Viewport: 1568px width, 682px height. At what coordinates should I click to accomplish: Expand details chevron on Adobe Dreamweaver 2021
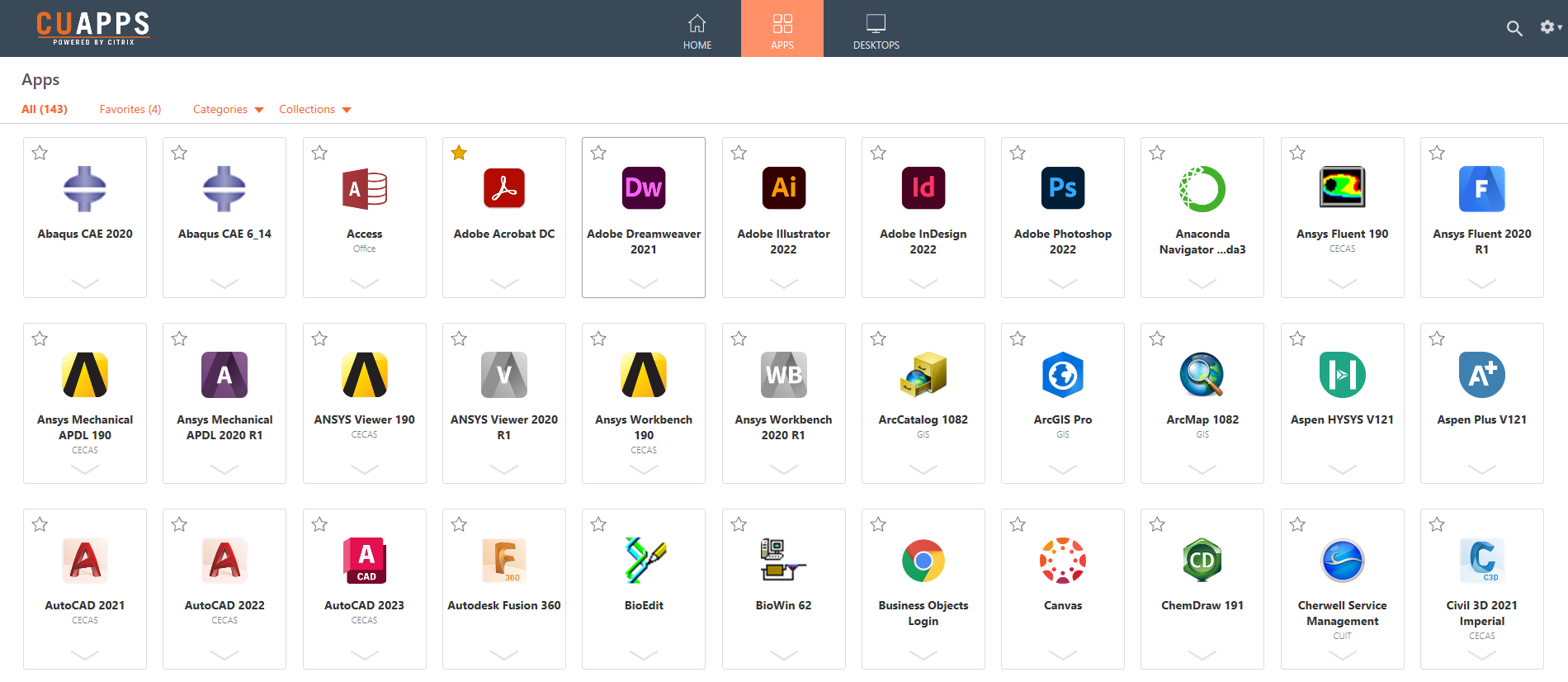[x=644, y=283]
